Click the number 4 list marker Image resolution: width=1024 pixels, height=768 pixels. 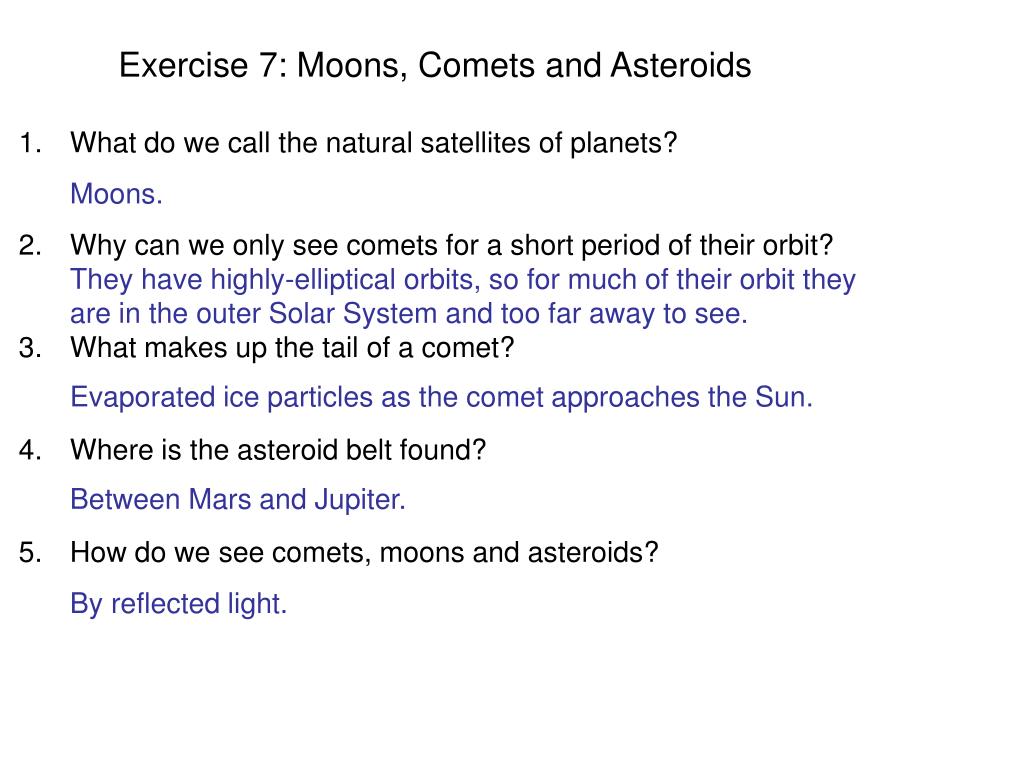30,450
